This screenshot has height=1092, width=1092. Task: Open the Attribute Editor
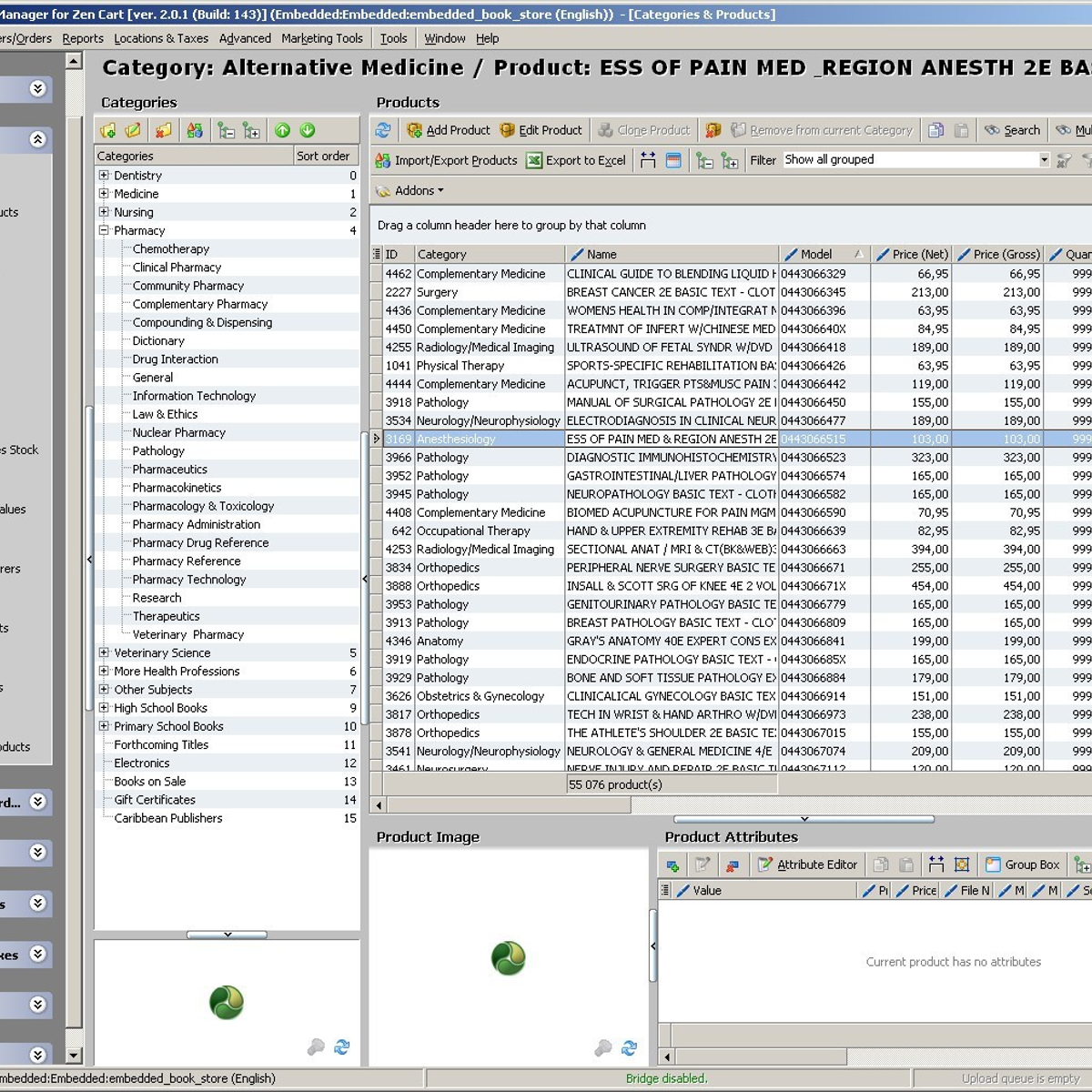807,864
